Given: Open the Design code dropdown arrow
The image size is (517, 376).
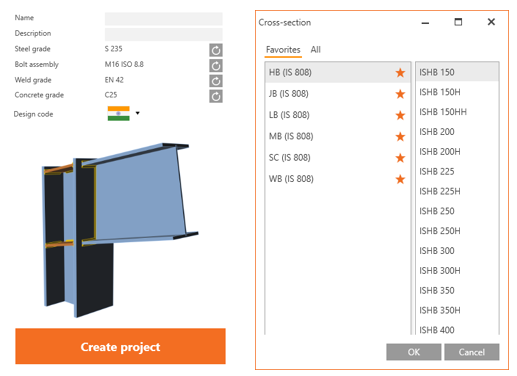Looking at the screenshot, I should pyautogui.click(x=137, y=113).
